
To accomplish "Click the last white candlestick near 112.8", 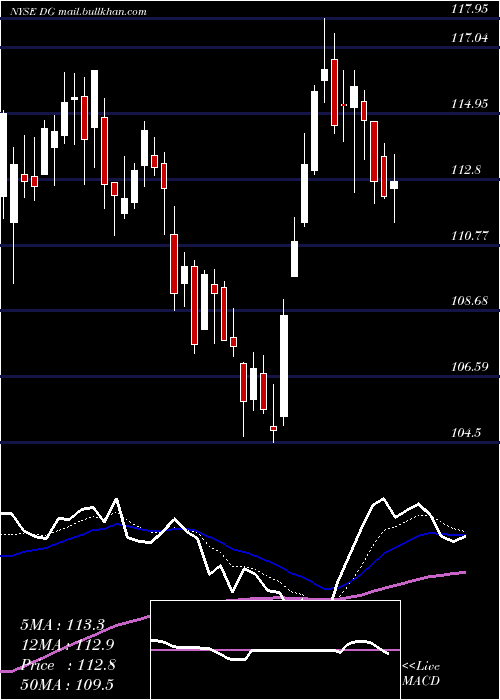I will click(394, 185).
